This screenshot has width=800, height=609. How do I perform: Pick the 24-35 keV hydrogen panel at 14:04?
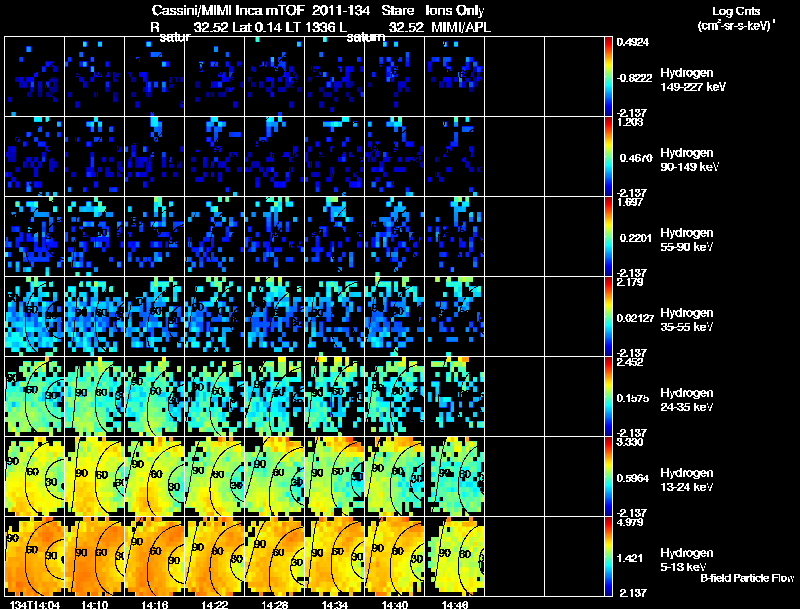(x=35, y=396)
